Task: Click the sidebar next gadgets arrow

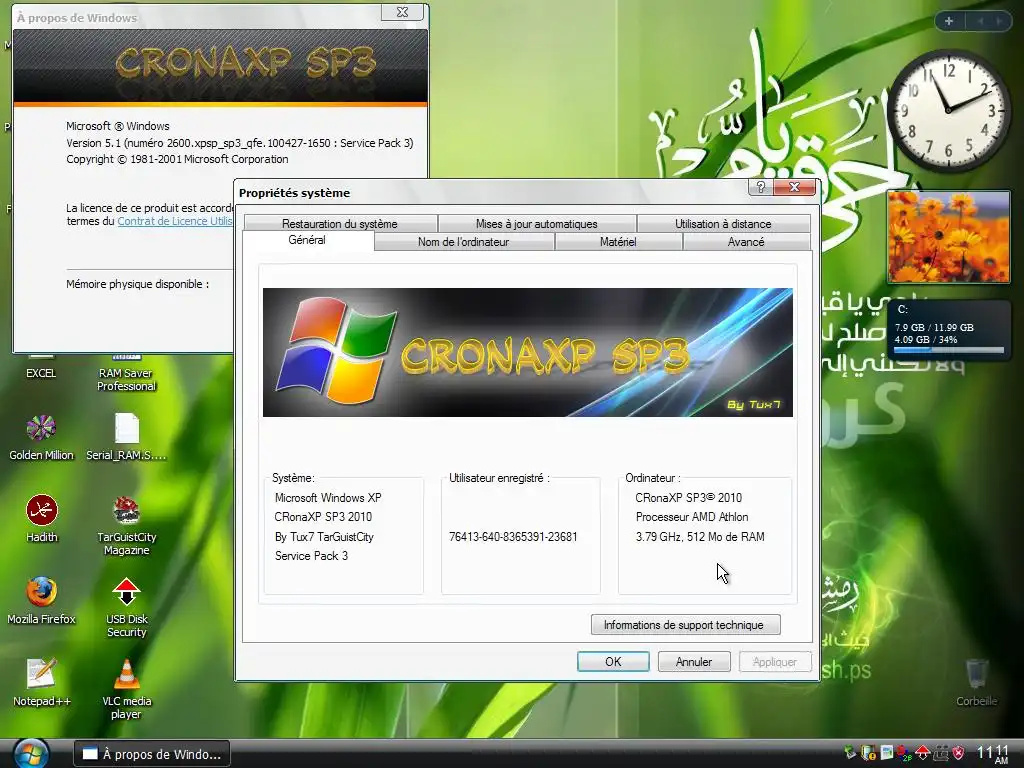Action: click(x=999, y=21)
